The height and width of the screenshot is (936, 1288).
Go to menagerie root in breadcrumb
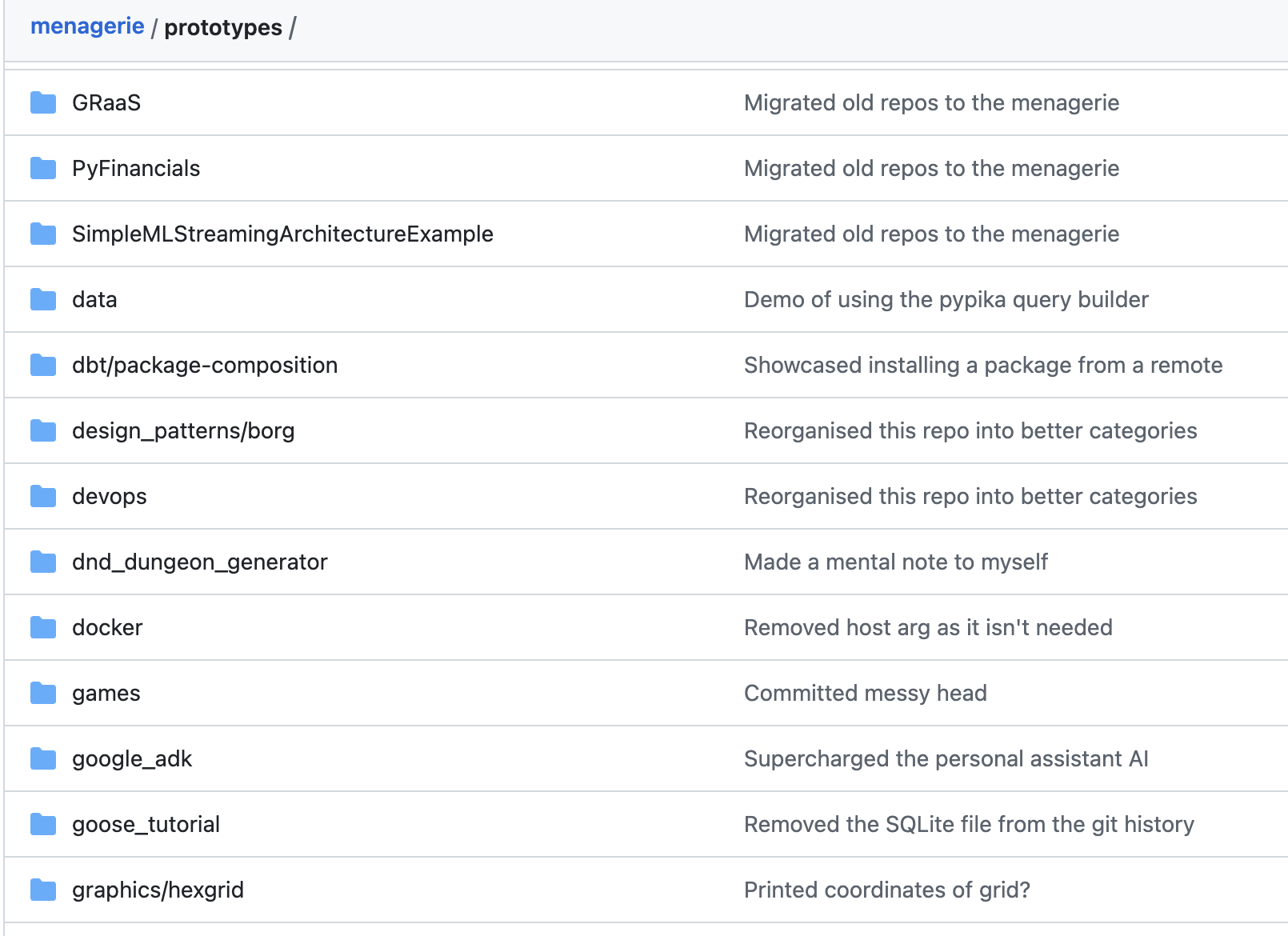coord(87,26)
